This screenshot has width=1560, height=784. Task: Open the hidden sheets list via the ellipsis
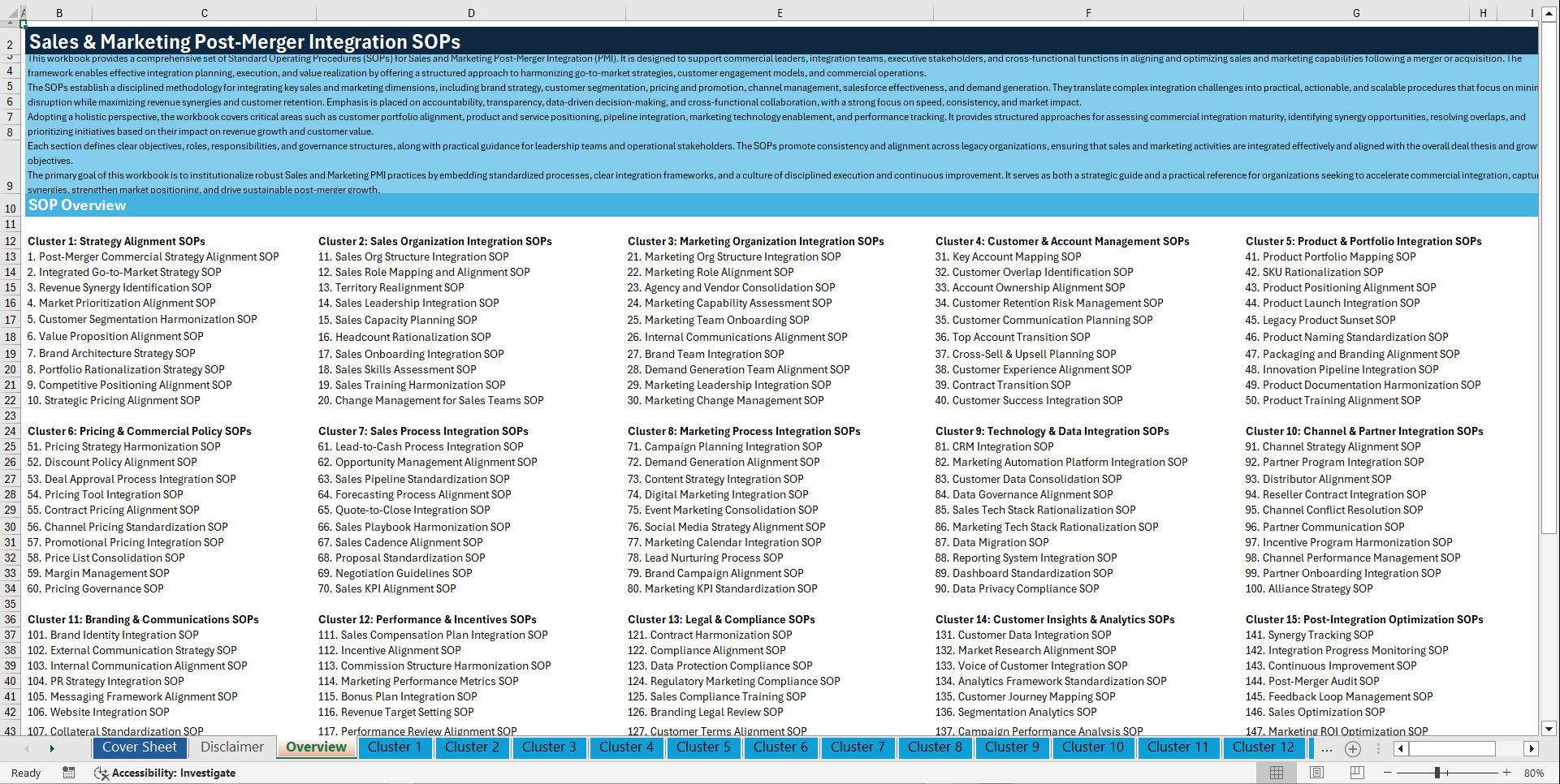coord(1327,749)
